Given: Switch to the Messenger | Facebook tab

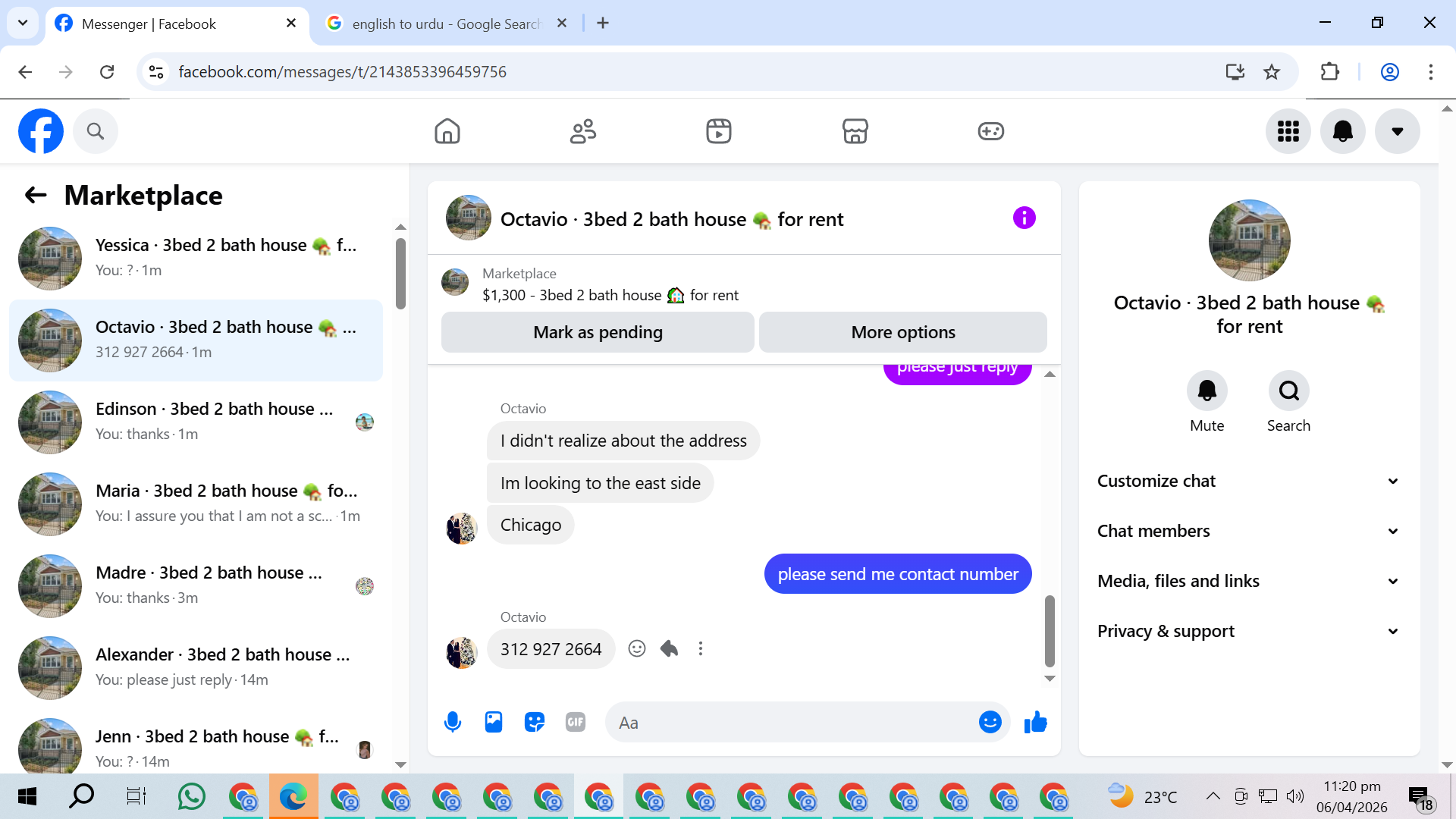Looking at the screenshot, I should 177,24.
